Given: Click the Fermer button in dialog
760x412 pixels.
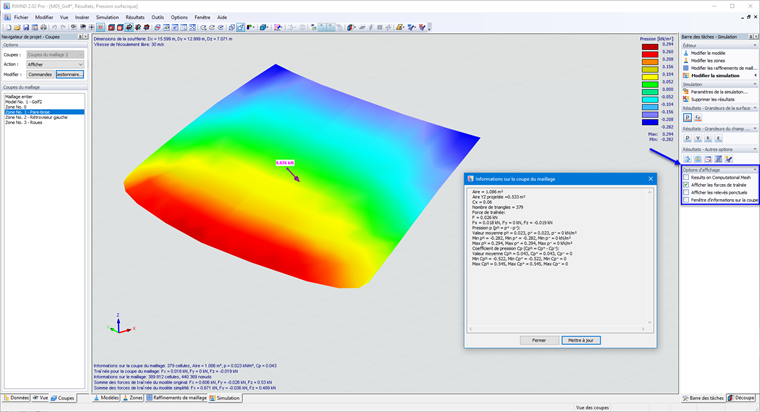Looking at the screenshot, I should [539, 340].
